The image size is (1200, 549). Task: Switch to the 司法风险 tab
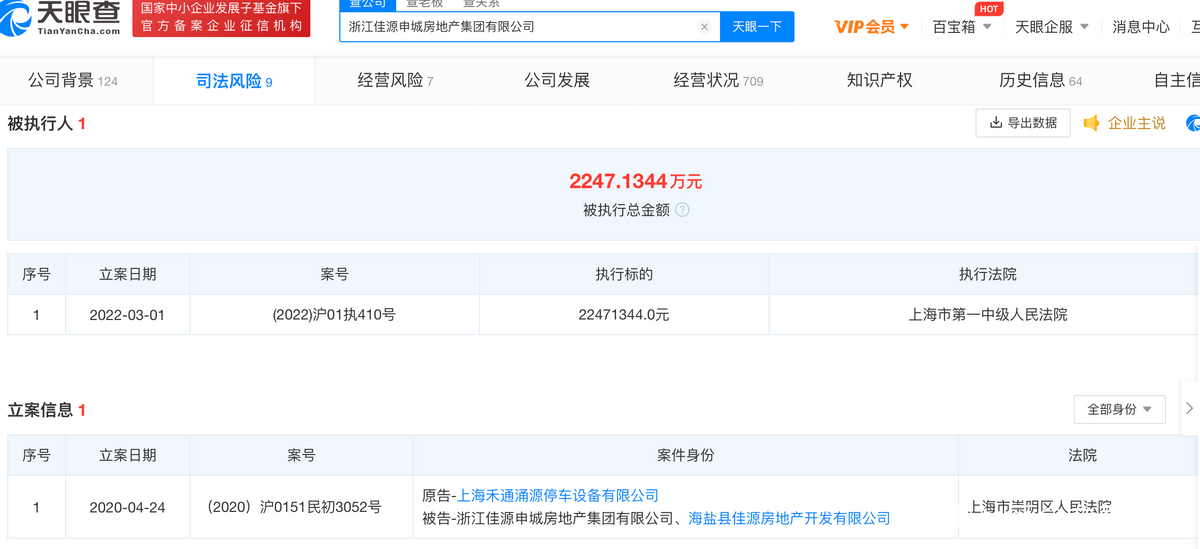tap(234, 81)
